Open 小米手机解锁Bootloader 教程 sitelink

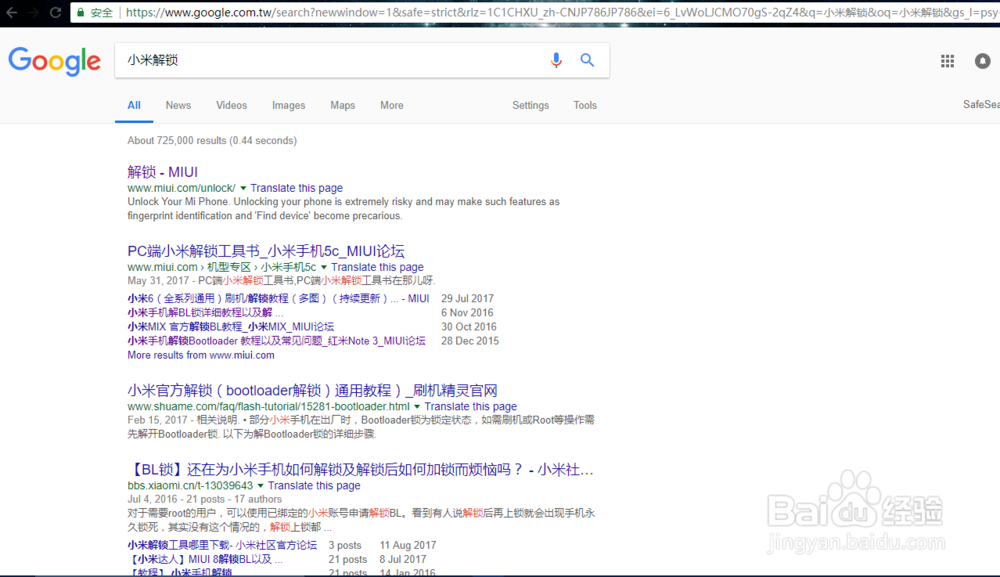(x=276, y=340)
